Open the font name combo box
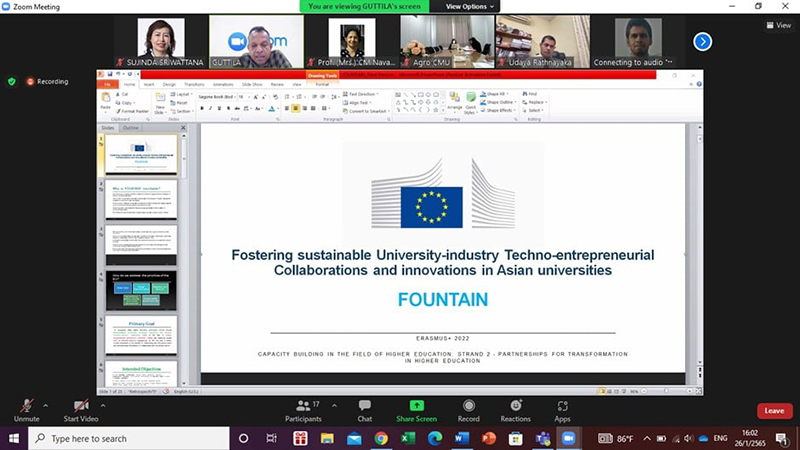The height and width of the screenshot is (450, 800). [217, 97]
